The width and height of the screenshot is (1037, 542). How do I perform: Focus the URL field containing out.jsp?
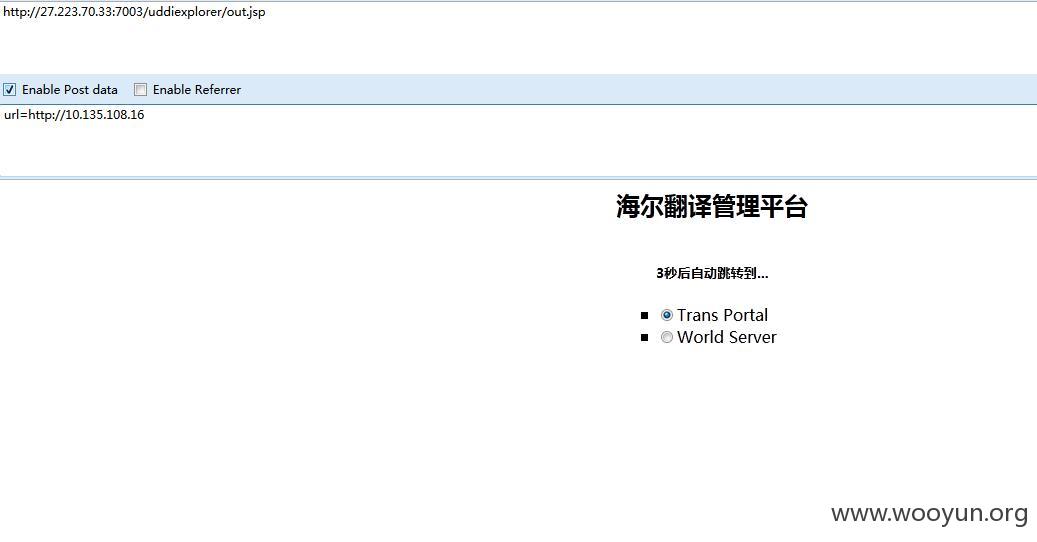click(518, 37)
